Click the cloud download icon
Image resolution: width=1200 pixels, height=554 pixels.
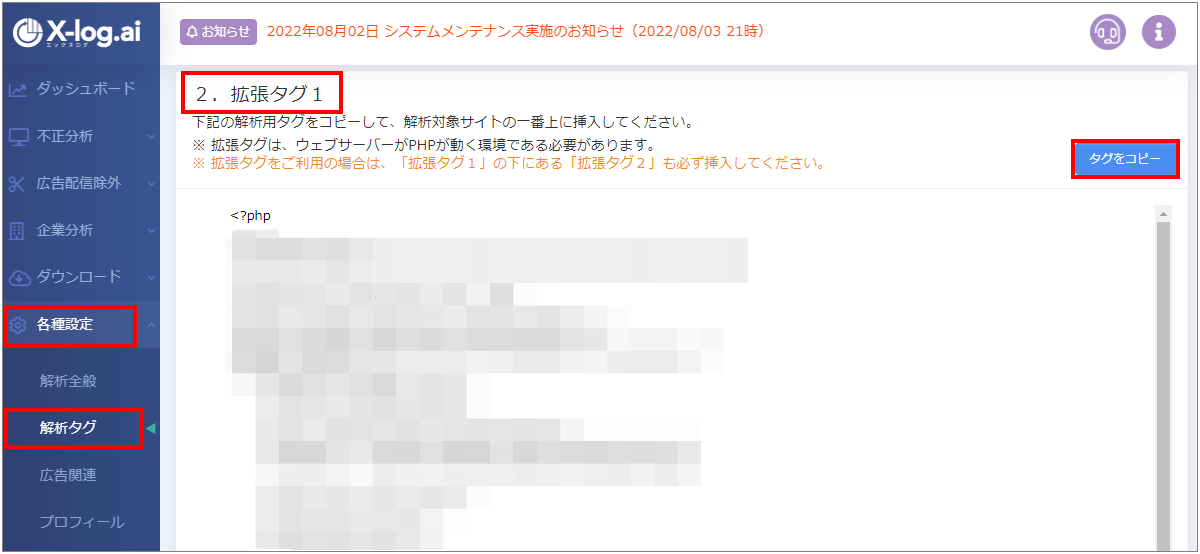[17, 277]
